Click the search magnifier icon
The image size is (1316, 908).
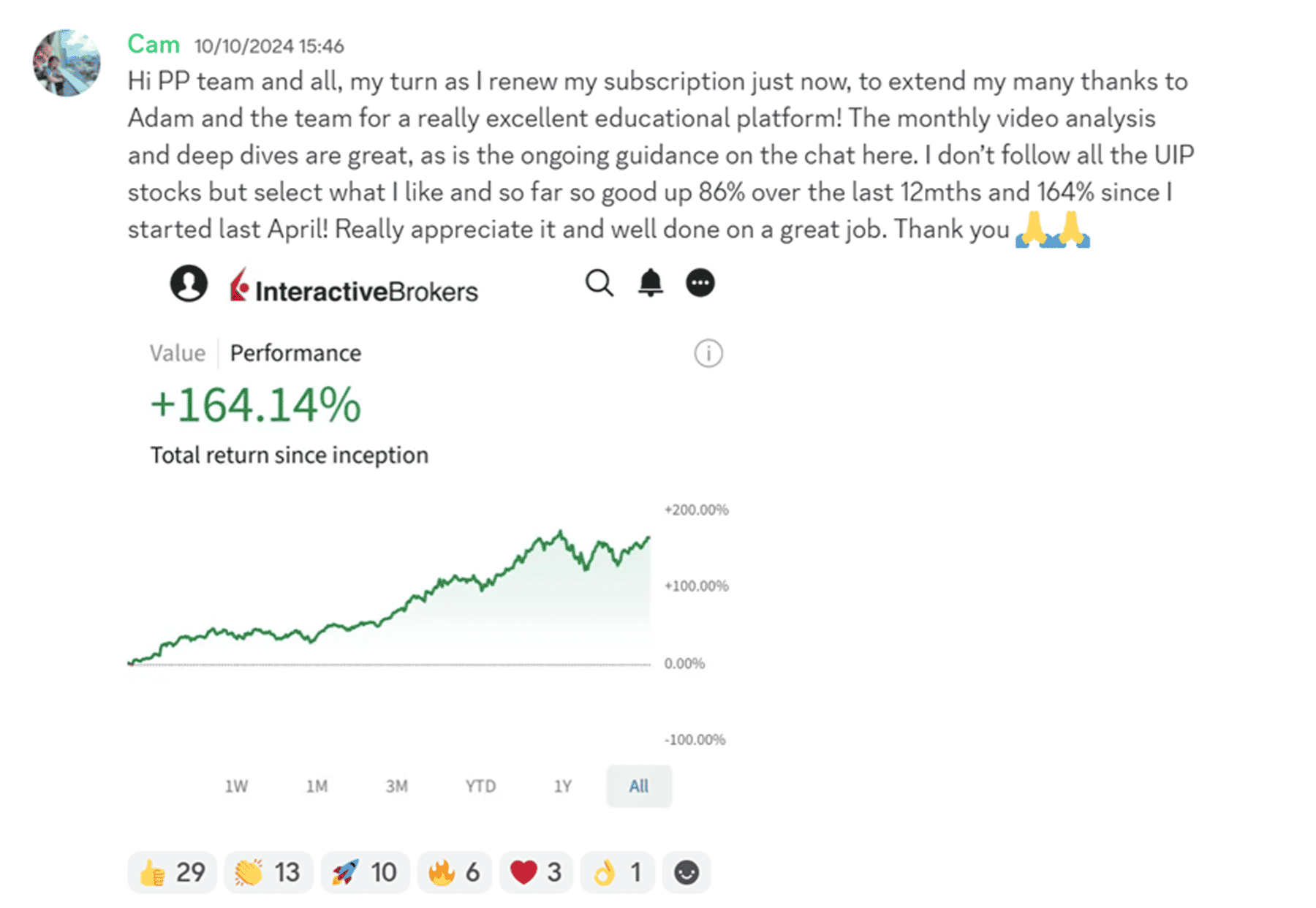[600, 283]
